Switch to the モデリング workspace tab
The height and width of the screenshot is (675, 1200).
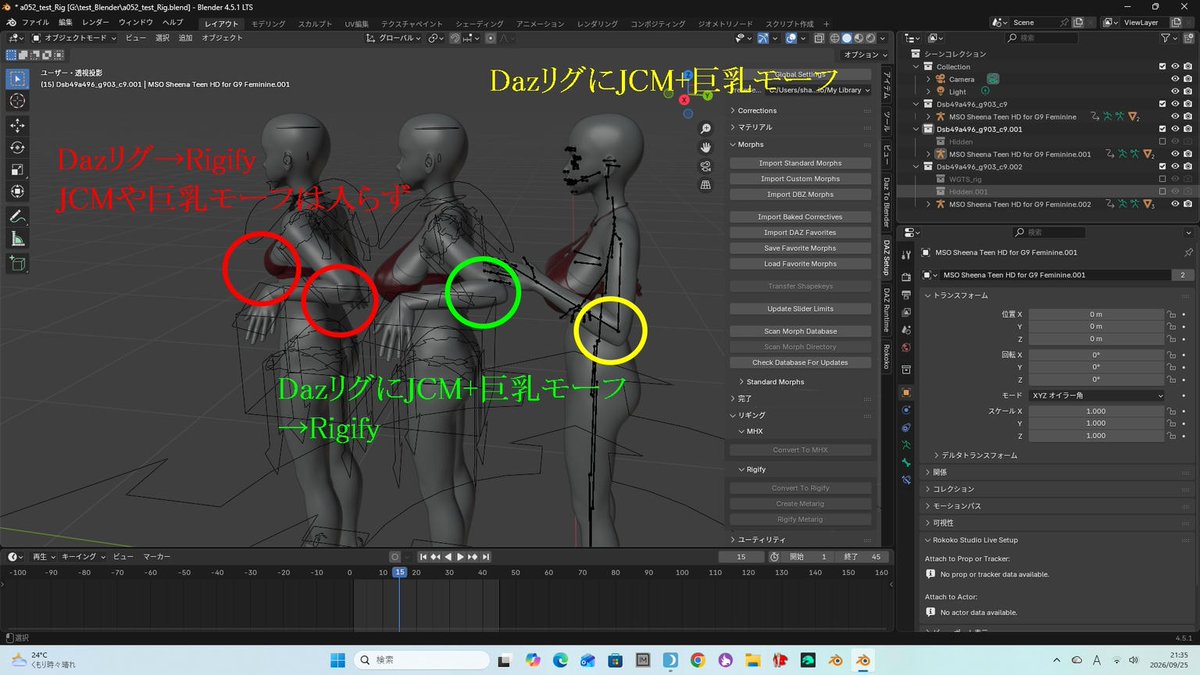pos(267,22)
